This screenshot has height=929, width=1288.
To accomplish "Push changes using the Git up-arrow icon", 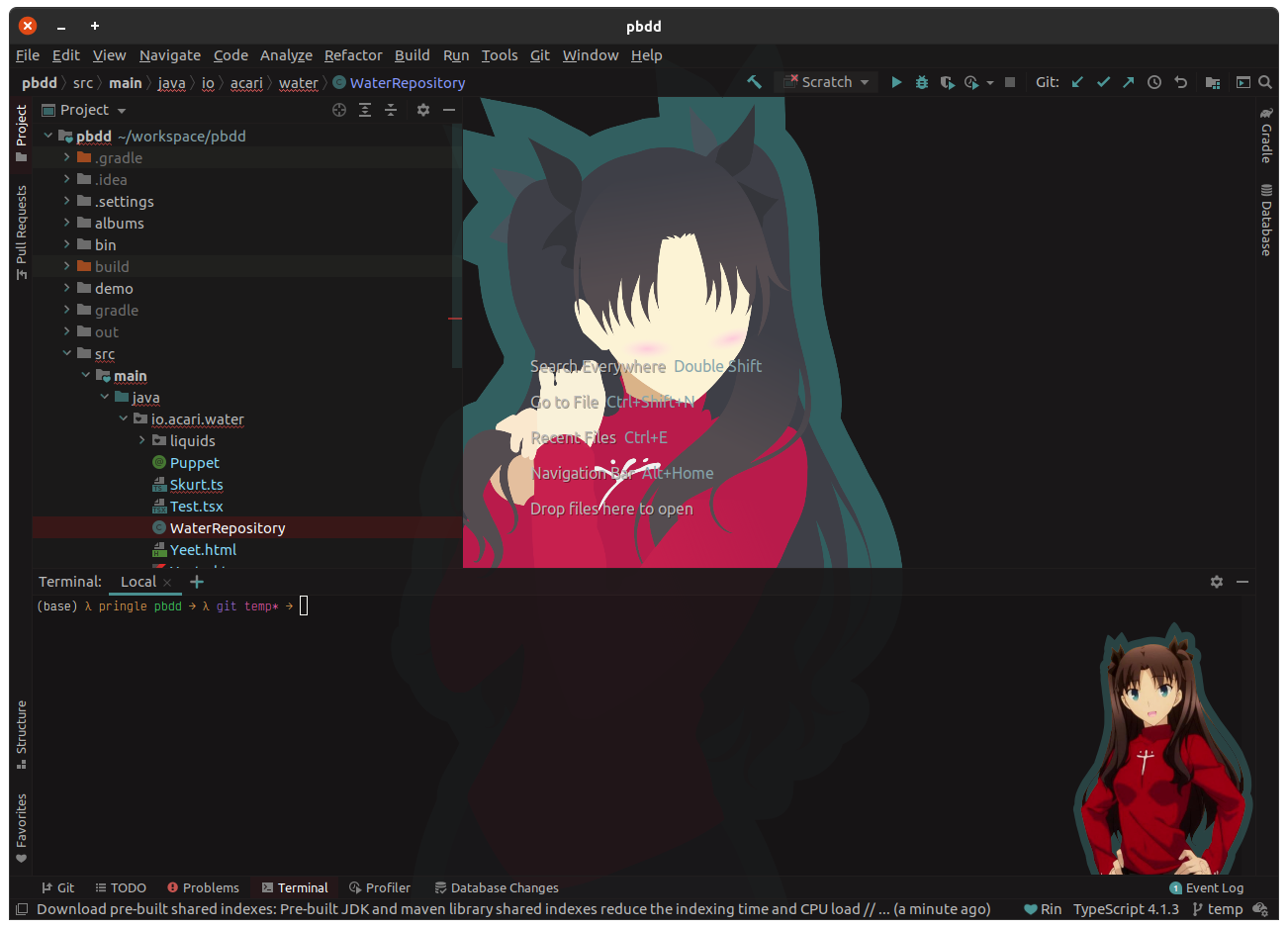I will pos(1128,82).
